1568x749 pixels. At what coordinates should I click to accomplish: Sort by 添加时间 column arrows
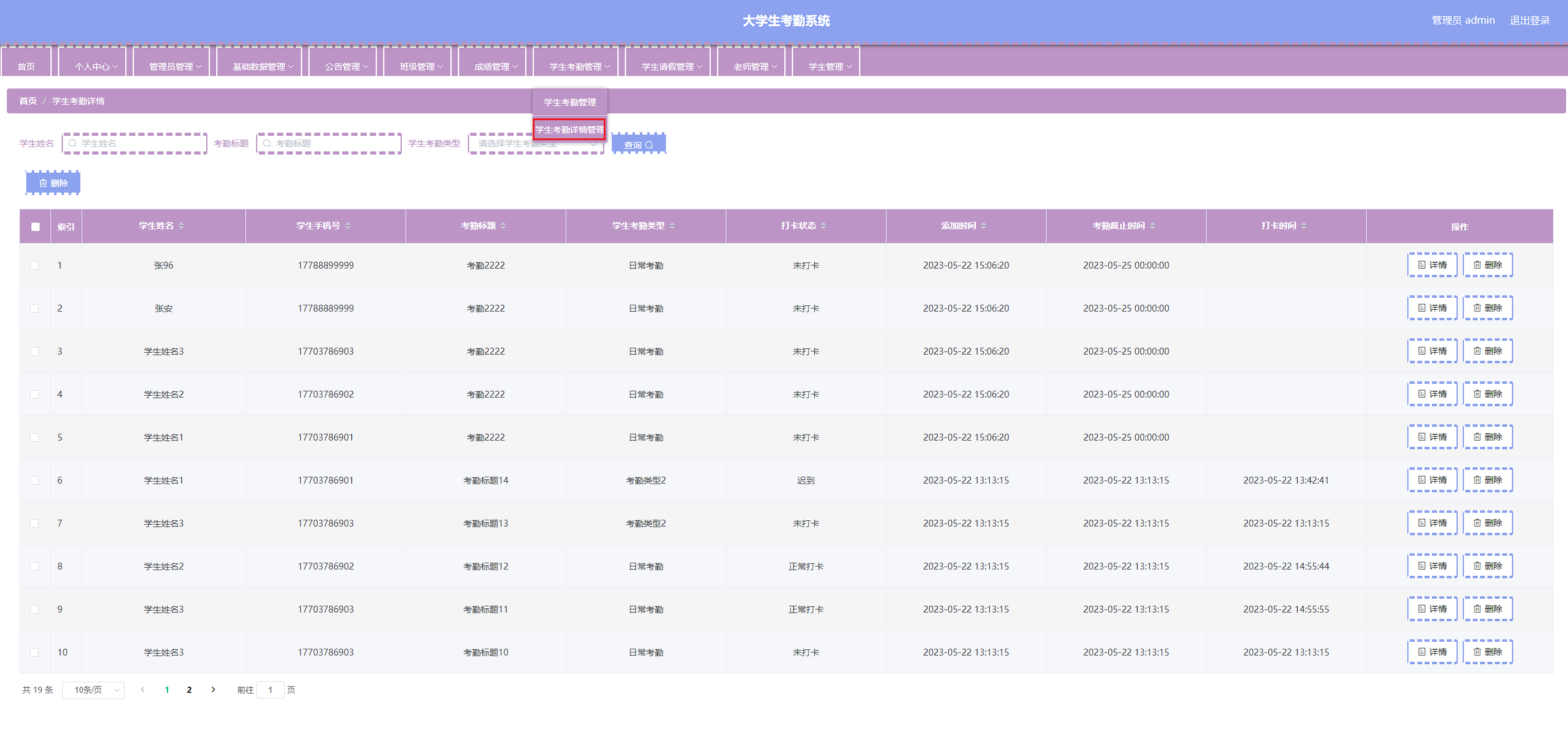[x=984, y=226]
